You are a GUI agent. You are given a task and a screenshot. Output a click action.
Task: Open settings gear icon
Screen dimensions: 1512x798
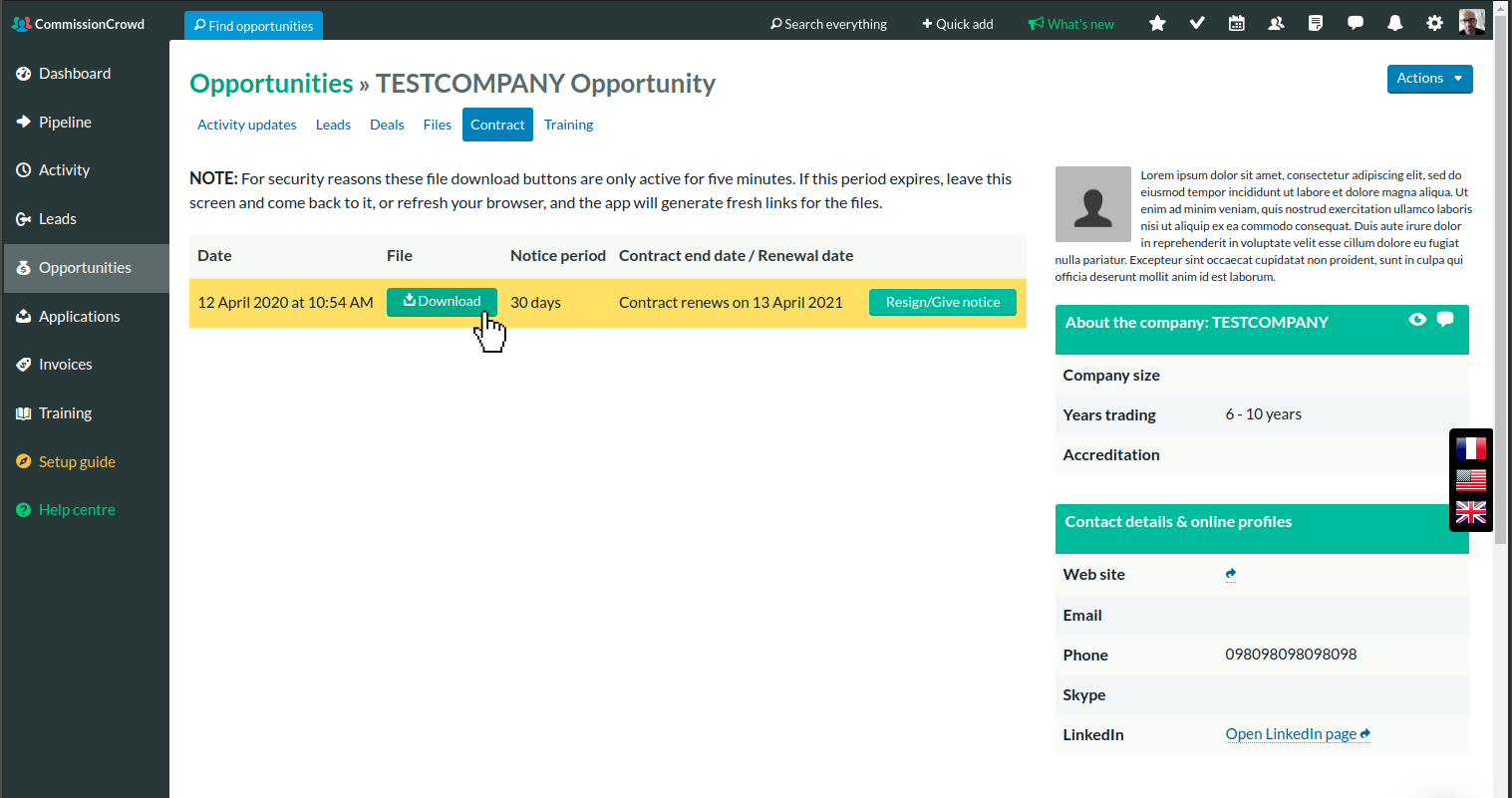(1434, 23)
